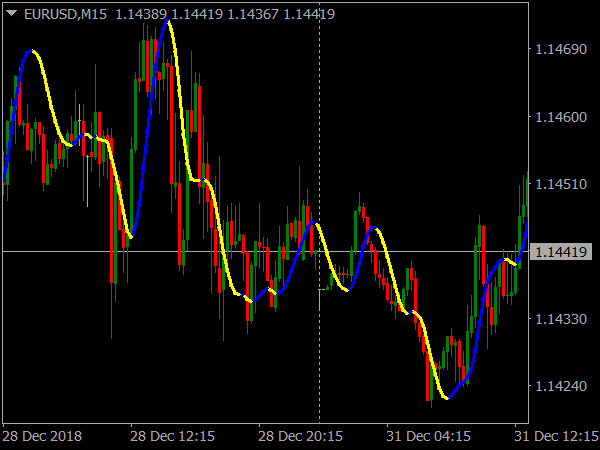This screenshot has width=600, height=450.
Task: Click the 28 Dec 2018 time label
Action: (x=42, y=436)
